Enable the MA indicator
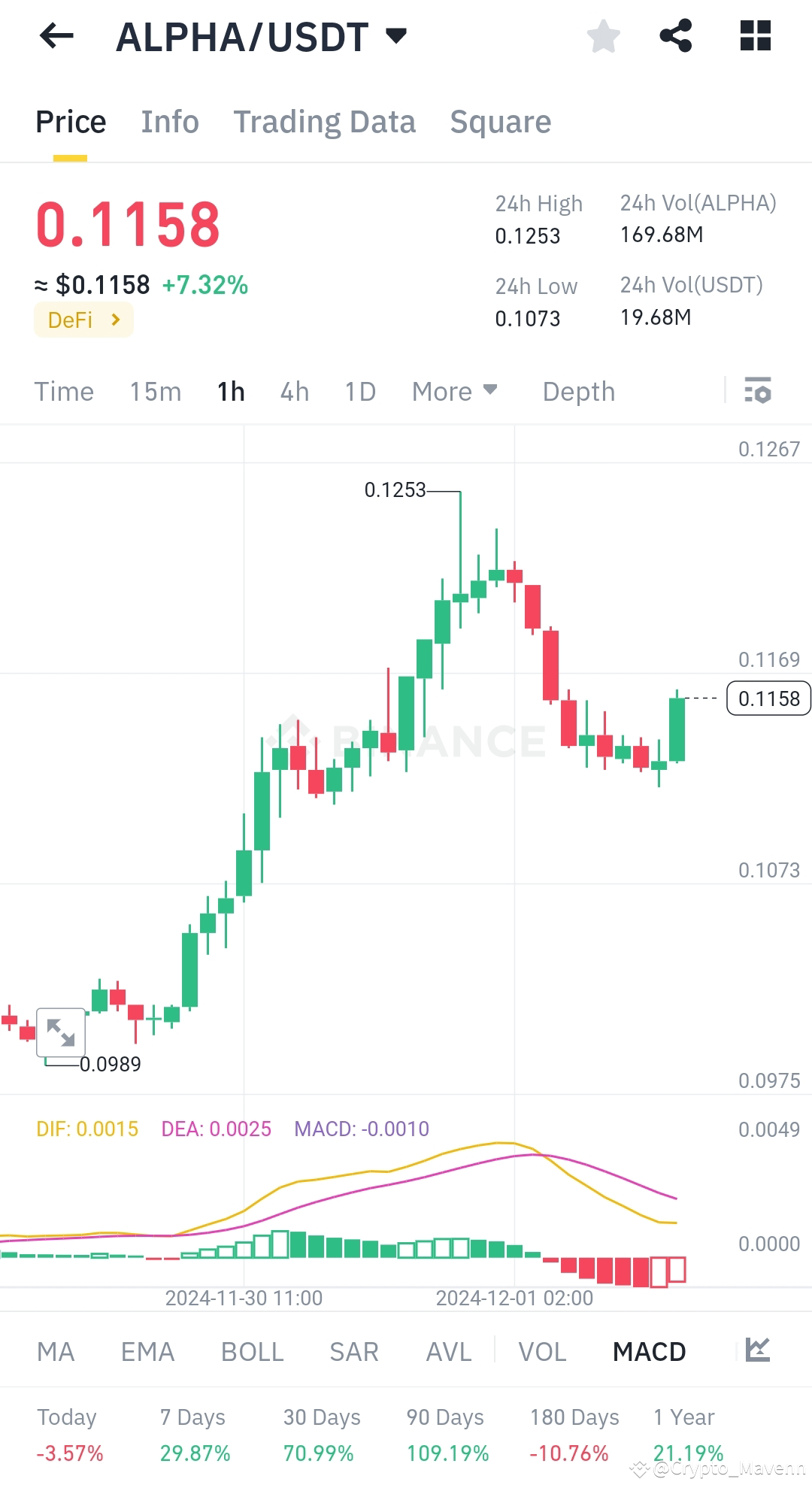Image resolution: width=812 pixels, height=1485 pixels. 56,1351
